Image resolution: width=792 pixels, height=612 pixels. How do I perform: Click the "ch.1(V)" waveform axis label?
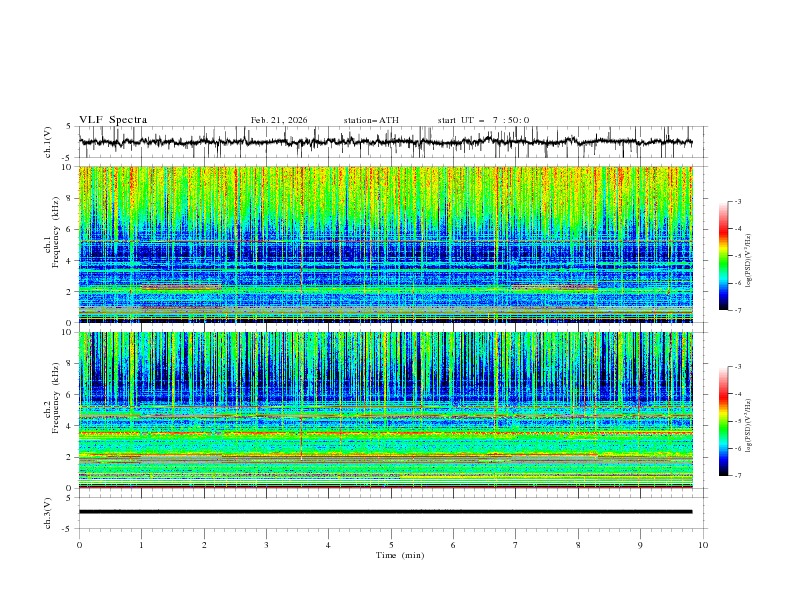(48, 142)
